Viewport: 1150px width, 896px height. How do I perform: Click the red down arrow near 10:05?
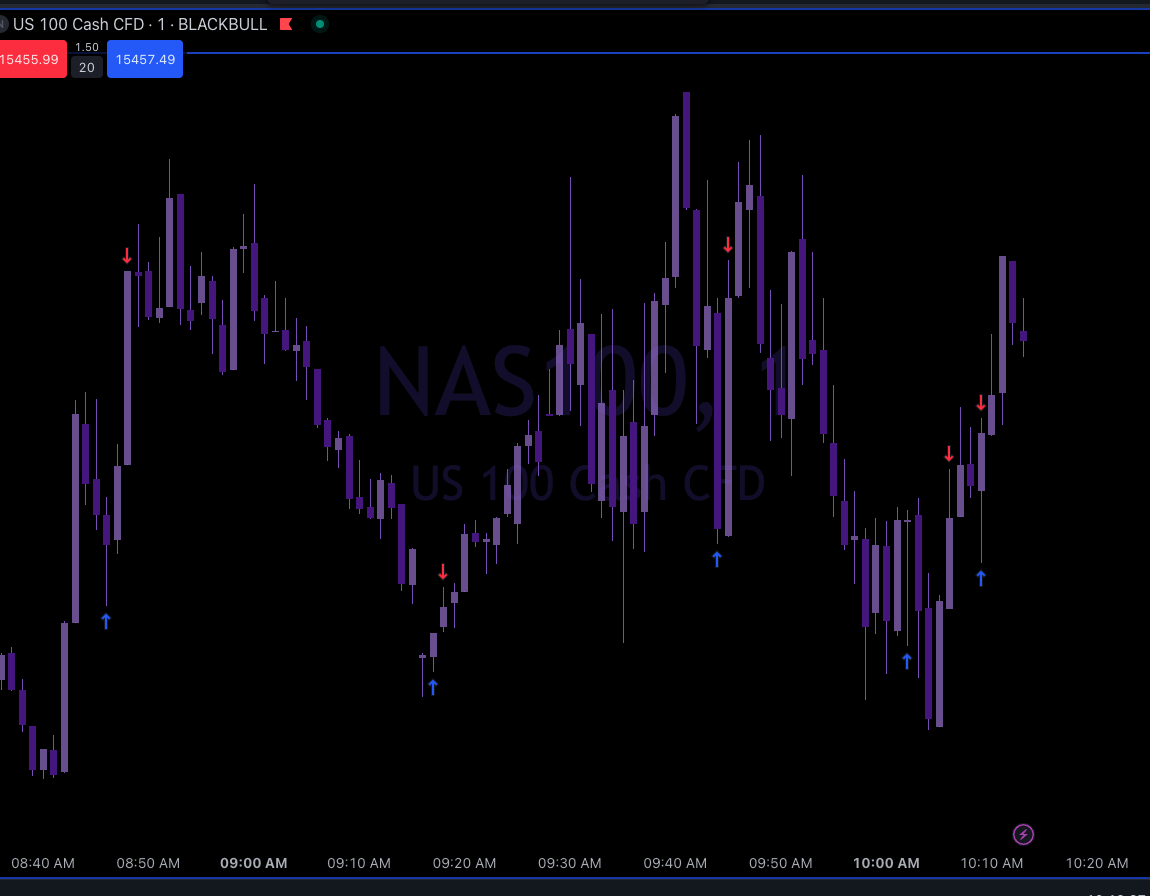pyautogui.click(x=949, y=455)
